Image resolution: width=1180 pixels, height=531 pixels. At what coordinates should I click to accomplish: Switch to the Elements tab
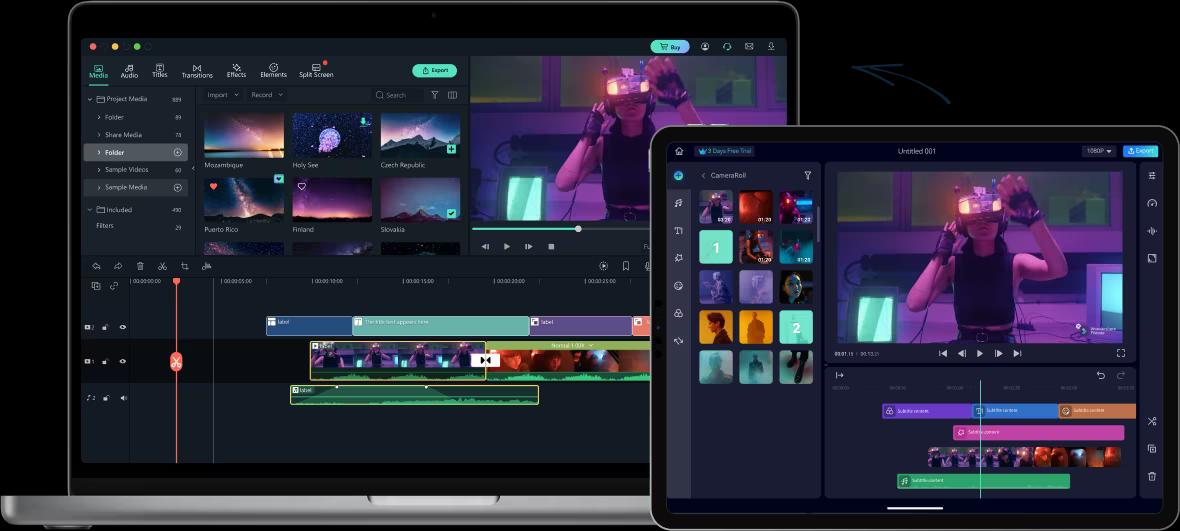[273, 71]
